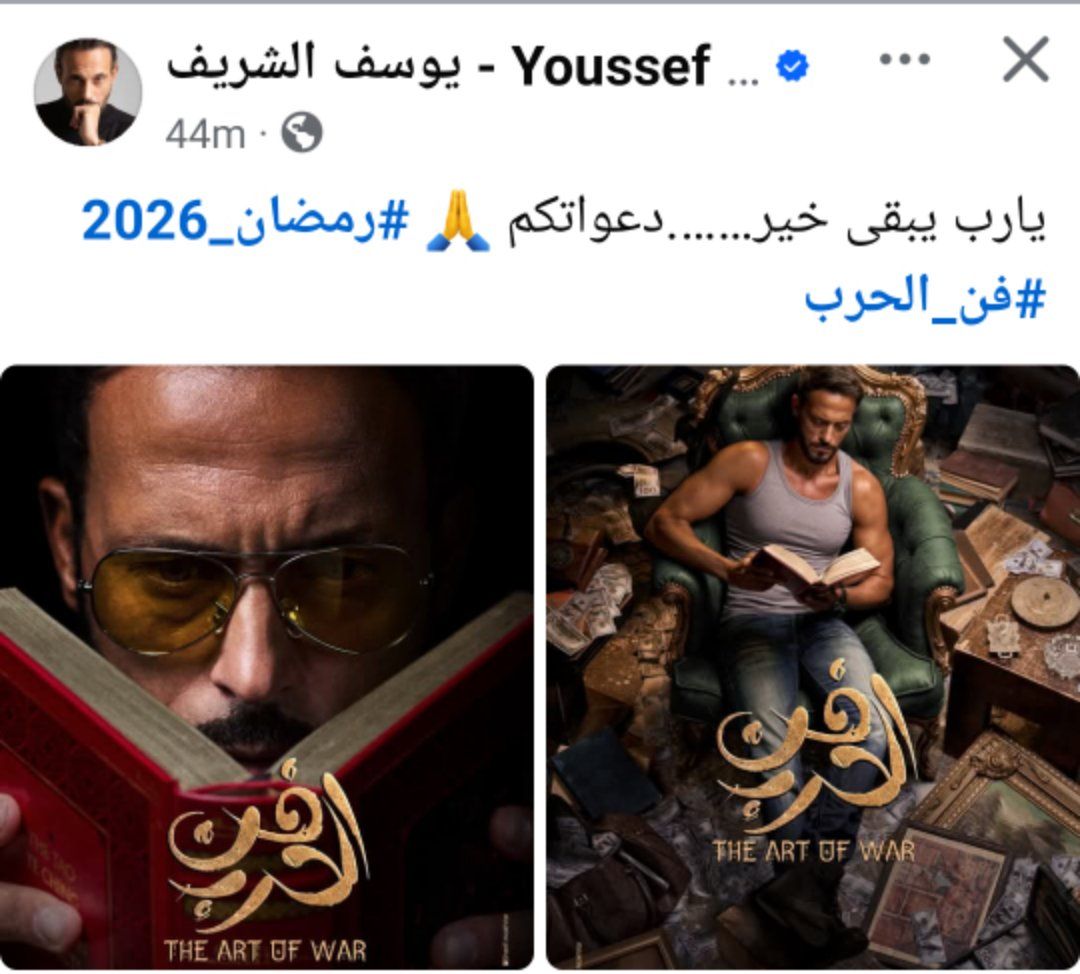
Task: Click THE ART OF WAR text on left poster
Action: pyautogui.click(x=265, y=951)
